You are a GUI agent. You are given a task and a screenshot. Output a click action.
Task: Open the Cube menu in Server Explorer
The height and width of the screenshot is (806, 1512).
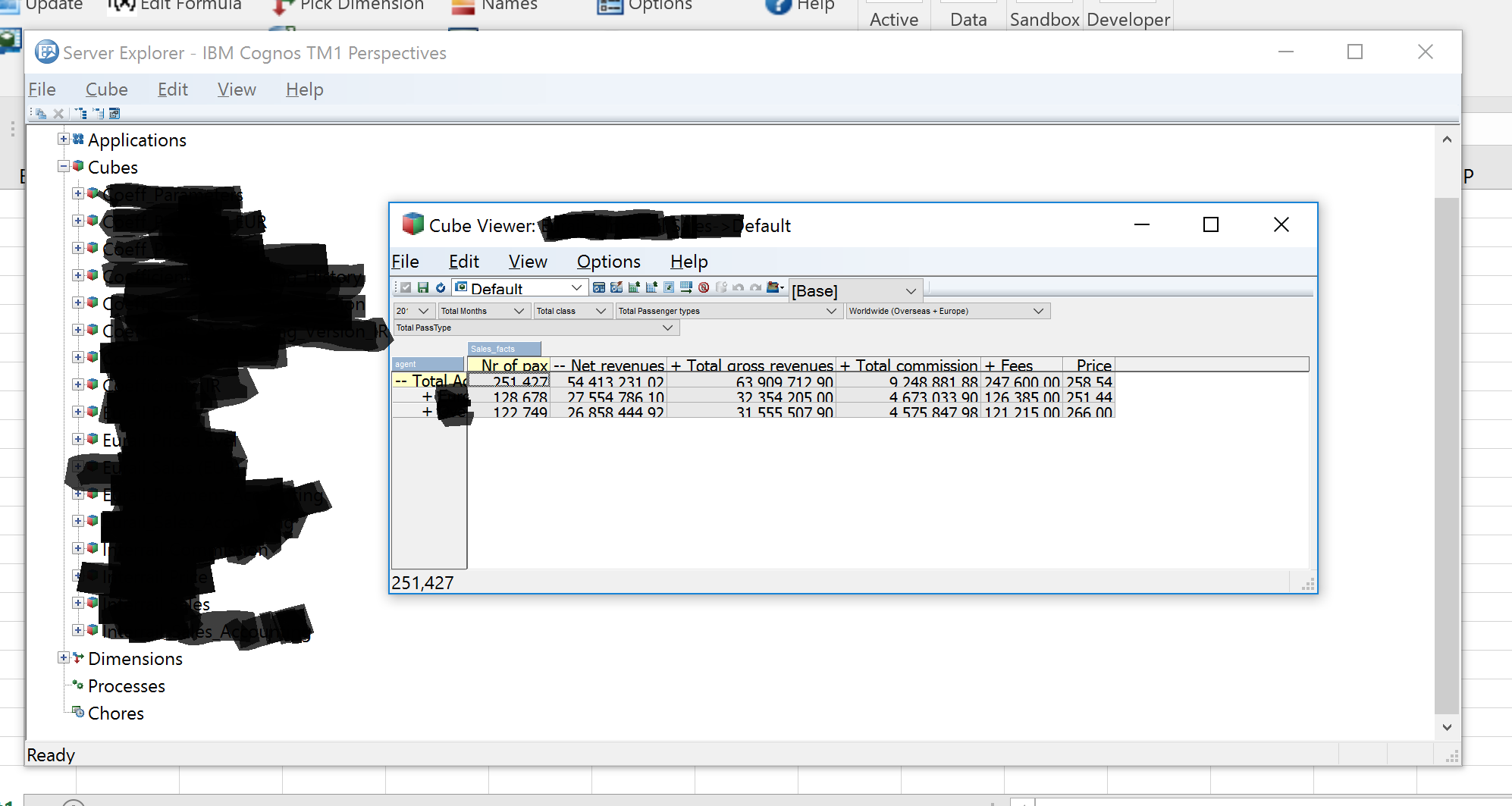[x=106, y=89]
